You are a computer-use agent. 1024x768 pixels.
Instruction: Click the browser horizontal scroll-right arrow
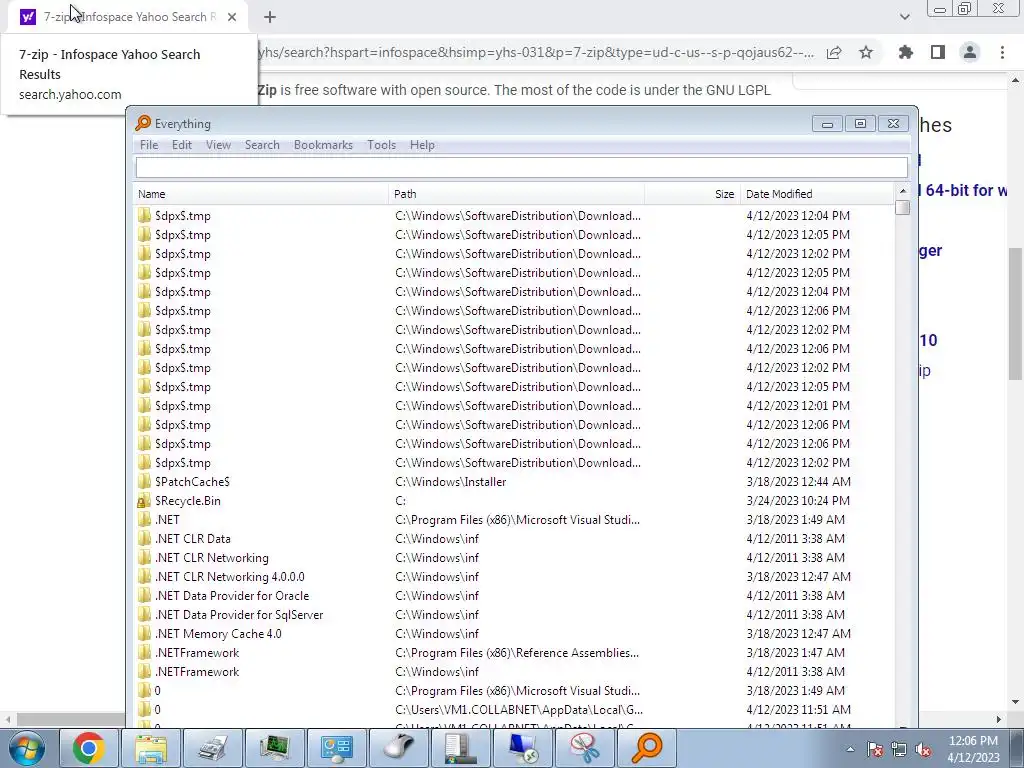(x=998, y=719)
